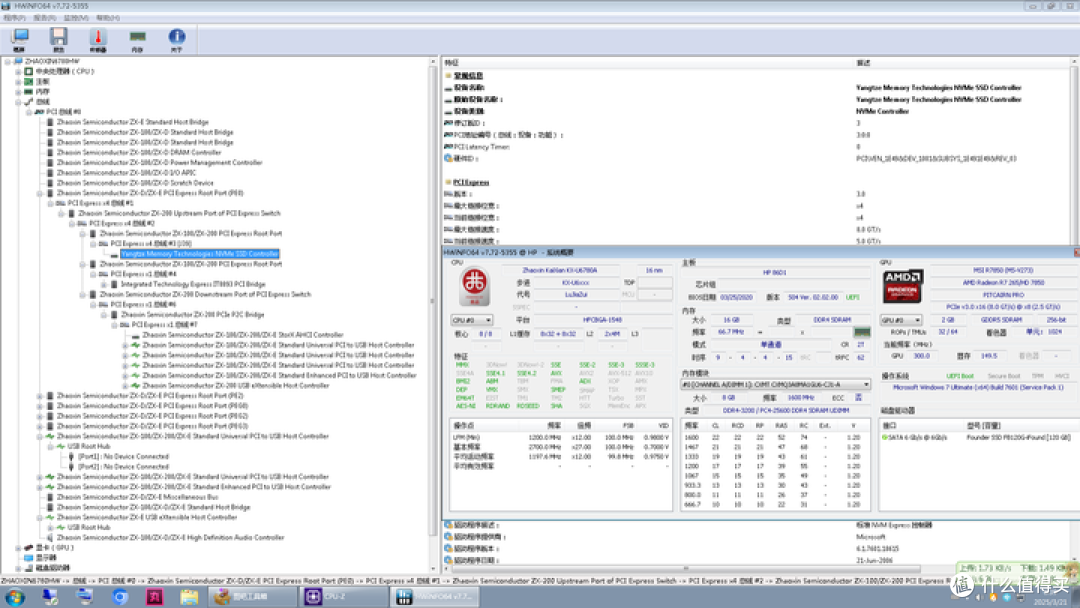
Task: Open the memory module CHANNEL A/DIMM dropdown
Action: click(775, 384)
